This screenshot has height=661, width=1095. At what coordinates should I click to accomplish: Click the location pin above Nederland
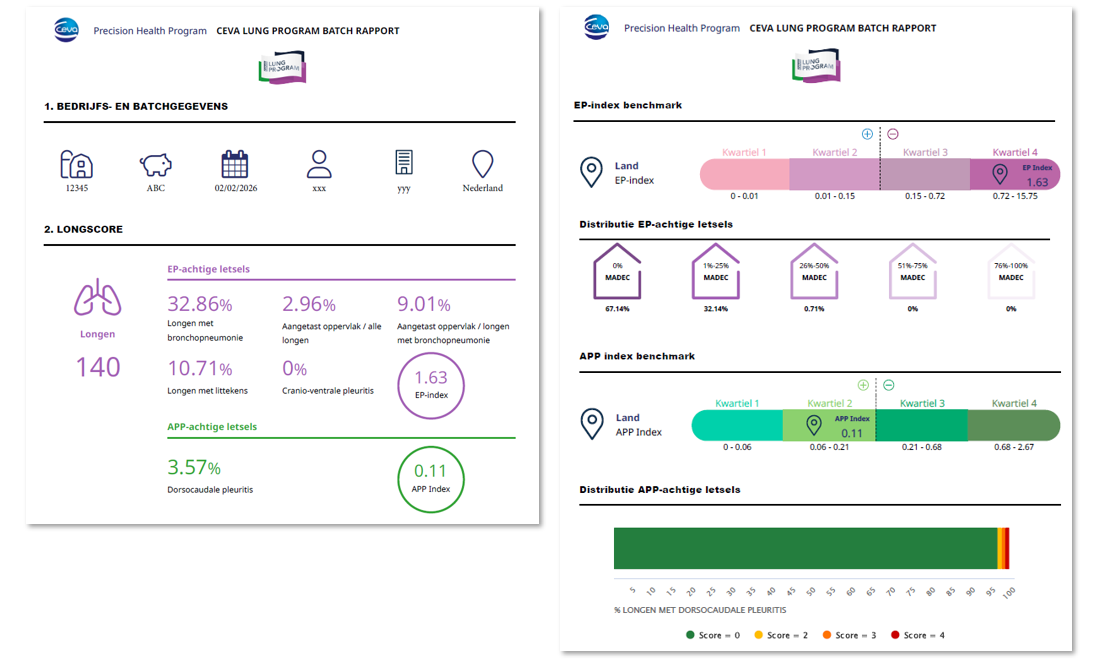pos(482,164)
